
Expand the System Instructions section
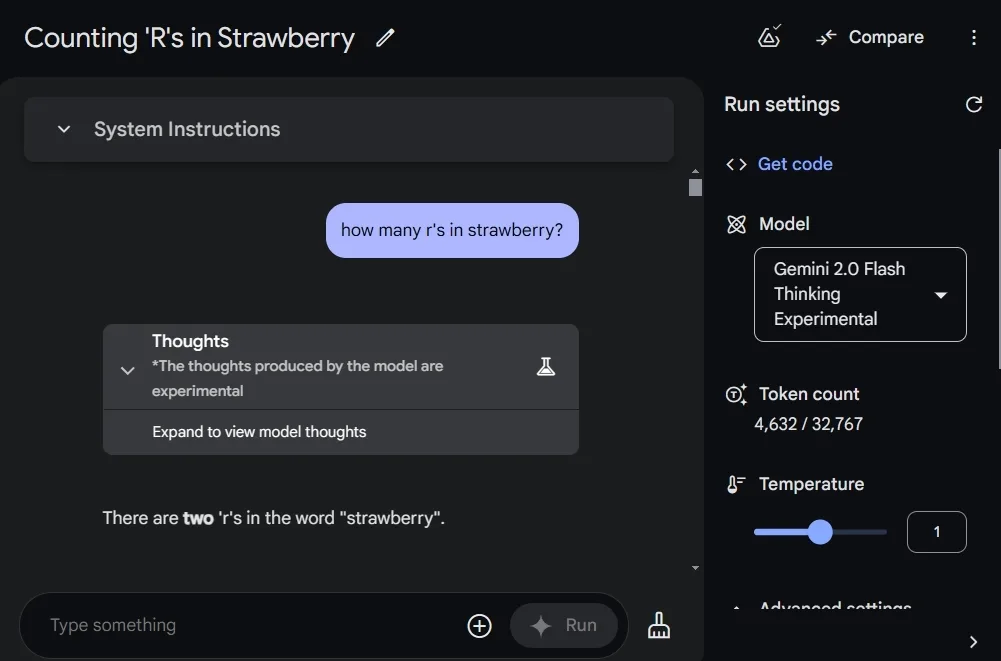point(349,129)
